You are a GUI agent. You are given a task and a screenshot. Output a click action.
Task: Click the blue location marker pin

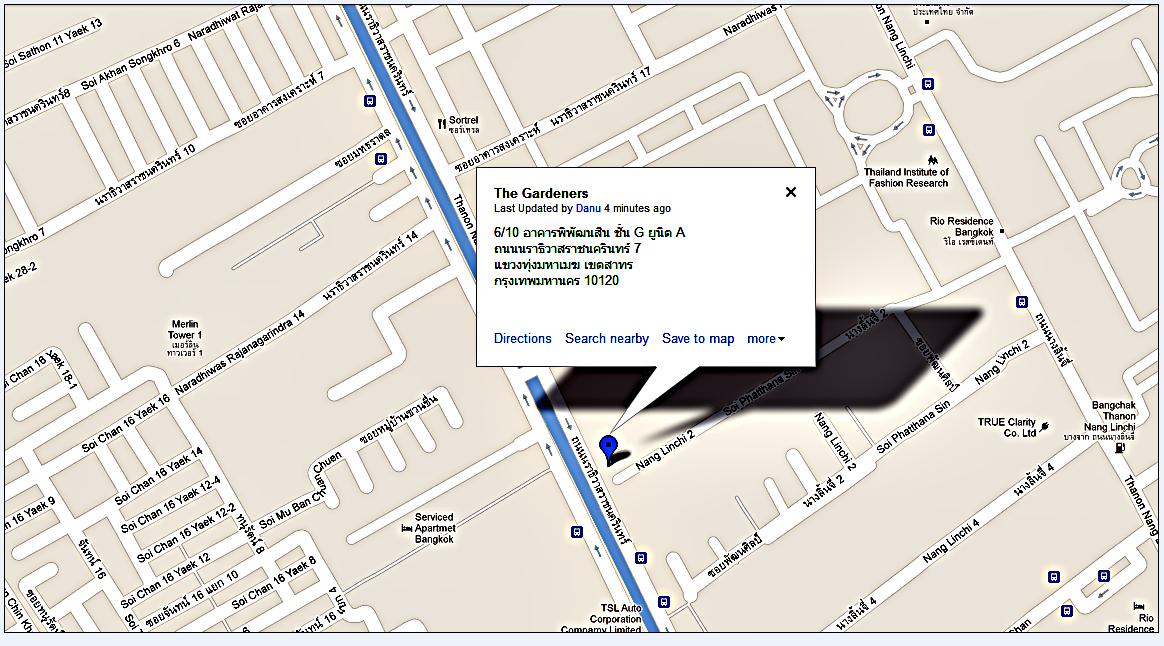tap(608, 447)
